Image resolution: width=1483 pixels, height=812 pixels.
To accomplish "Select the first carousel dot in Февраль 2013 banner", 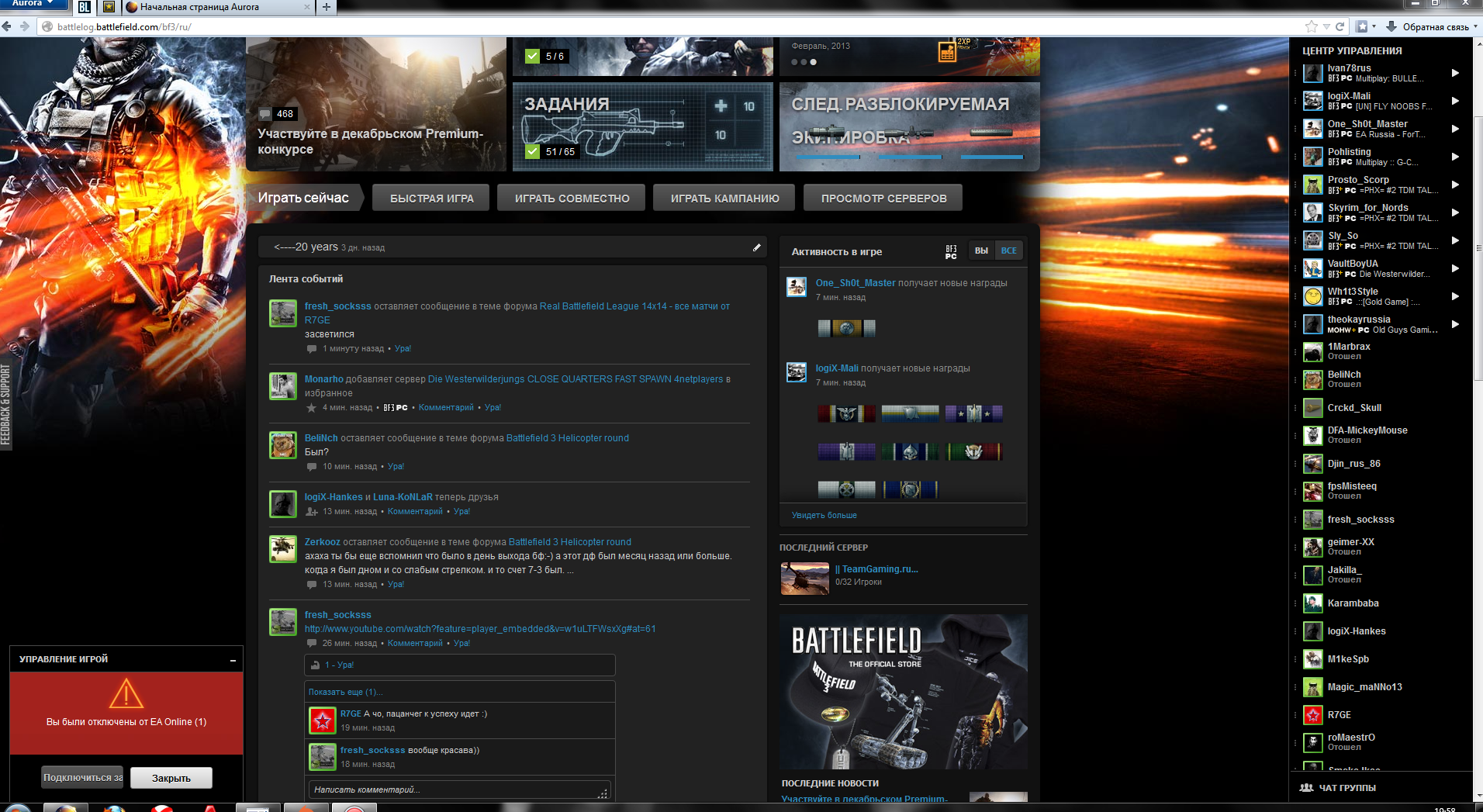I will pyautogui.click(x=795, y=62).
